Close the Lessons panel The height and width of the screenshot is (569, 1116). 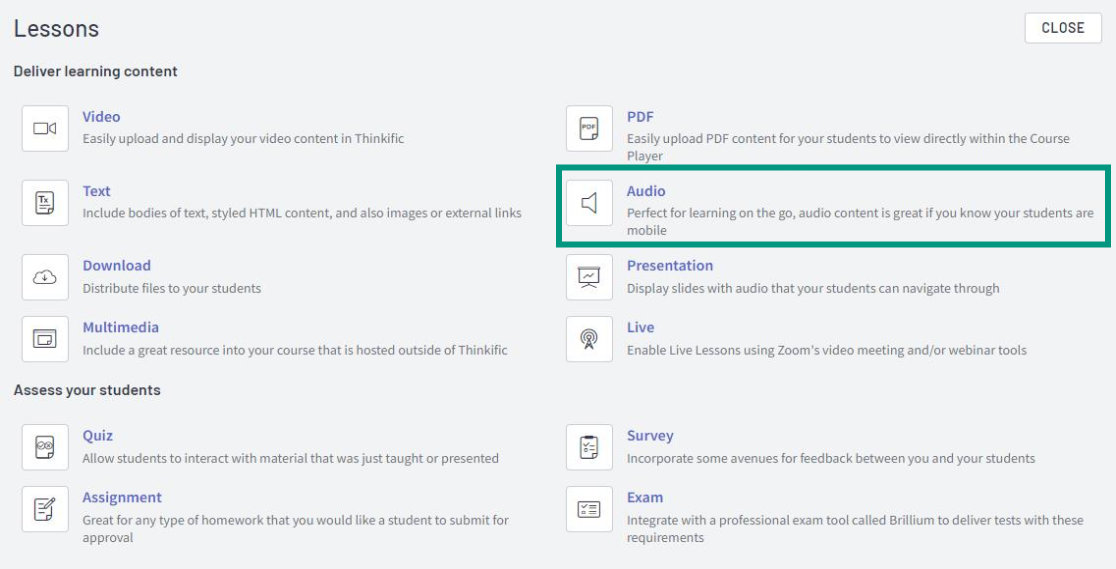click(x=1063, y=28)
